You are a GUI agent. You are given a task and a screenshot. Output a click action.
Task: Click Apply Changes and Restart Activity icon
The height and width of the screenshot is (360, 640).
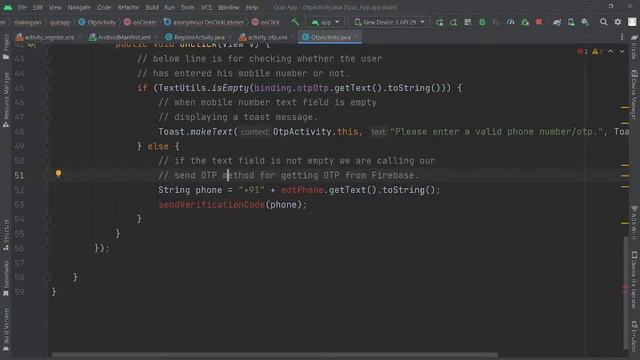coord(453,22)
